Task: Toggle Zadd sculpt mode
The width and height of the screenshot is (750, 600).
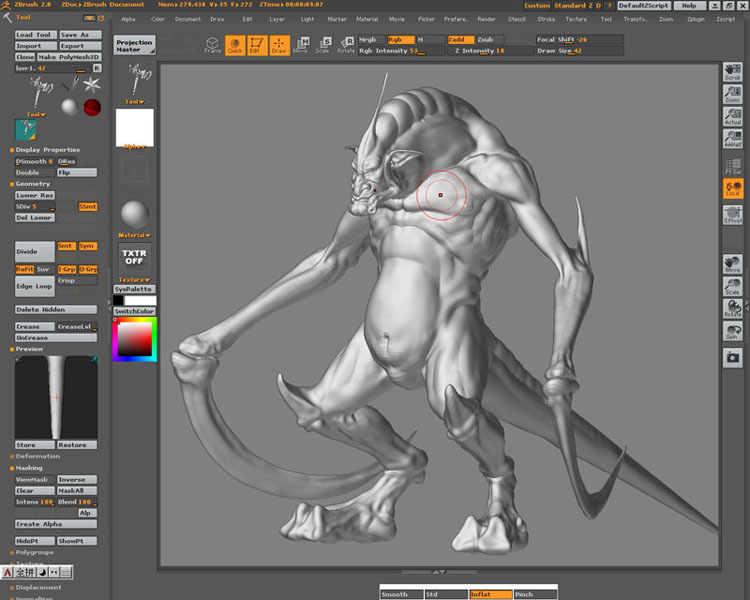Action: [461, 40]
